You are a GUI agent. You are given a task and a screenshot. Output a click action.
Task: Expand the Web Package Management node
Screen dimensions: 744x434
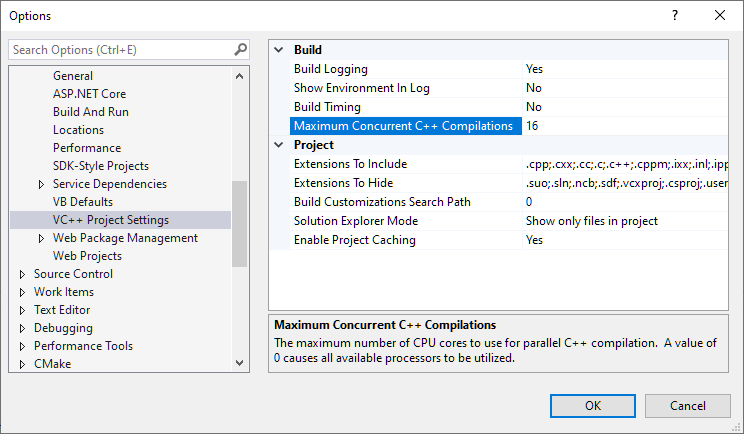click(x=41, y=238)
